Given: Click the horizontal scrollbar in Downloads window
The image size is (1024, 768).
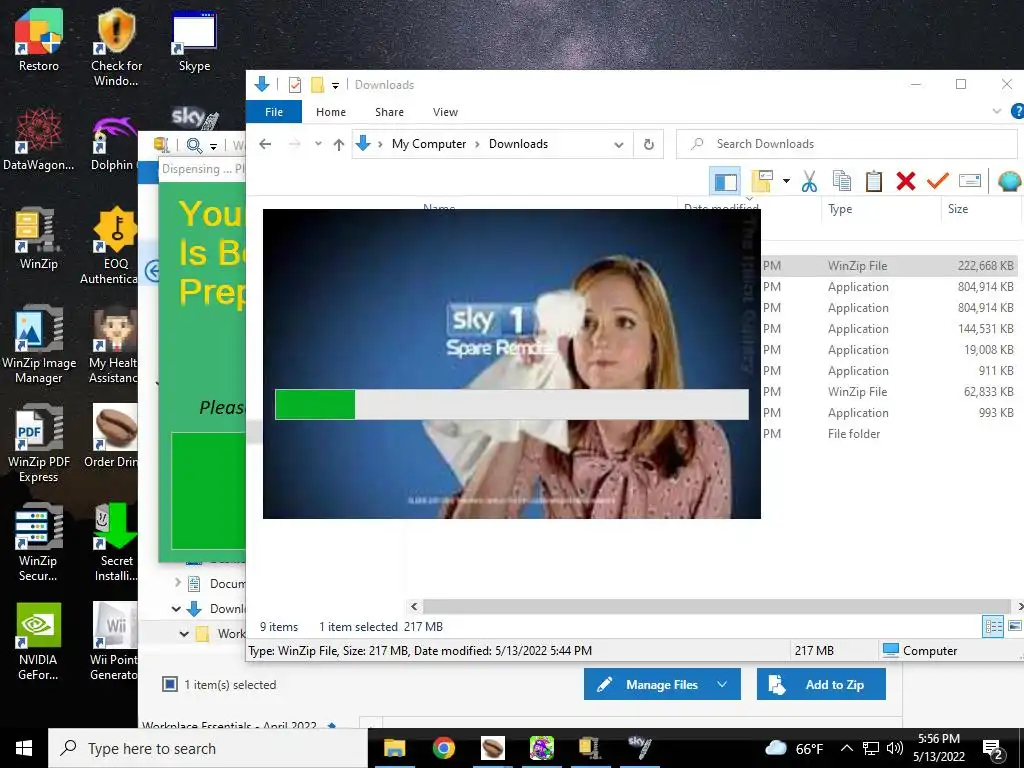Looking at the screenshot, I should point(716,607).
